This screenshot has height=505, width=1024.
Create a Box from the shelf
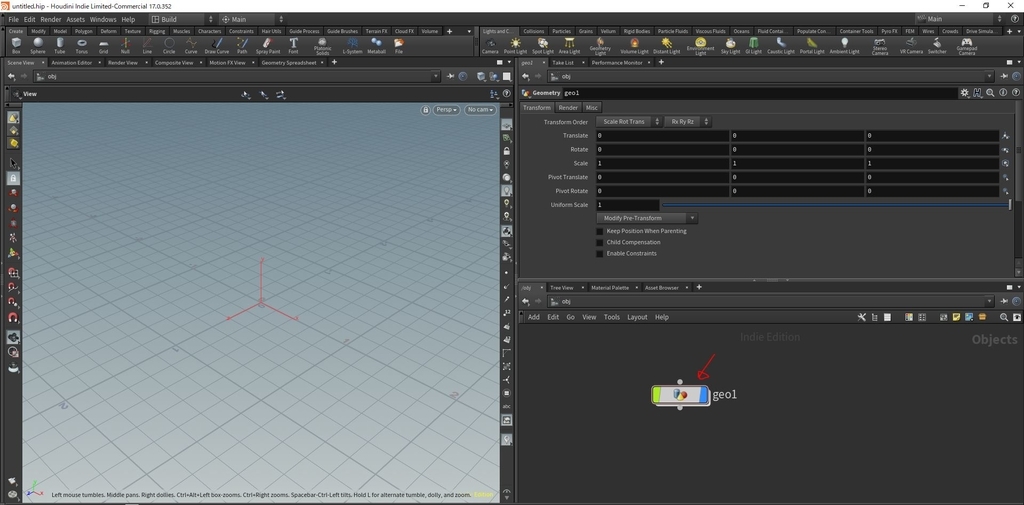click(16, 45)
